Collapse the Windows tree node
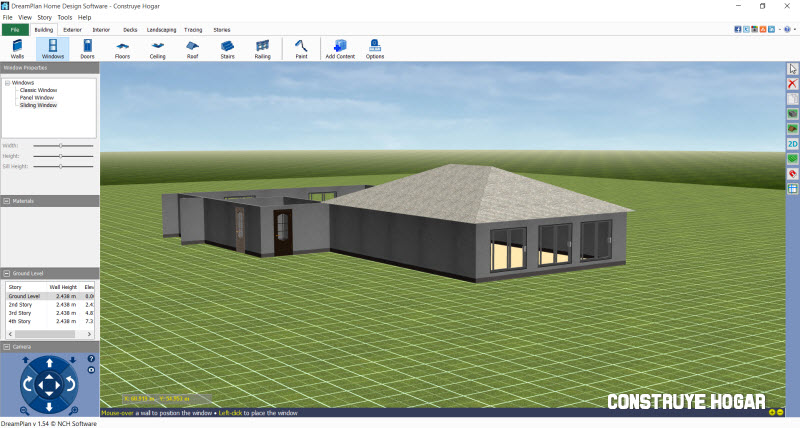 coord(8,83)
